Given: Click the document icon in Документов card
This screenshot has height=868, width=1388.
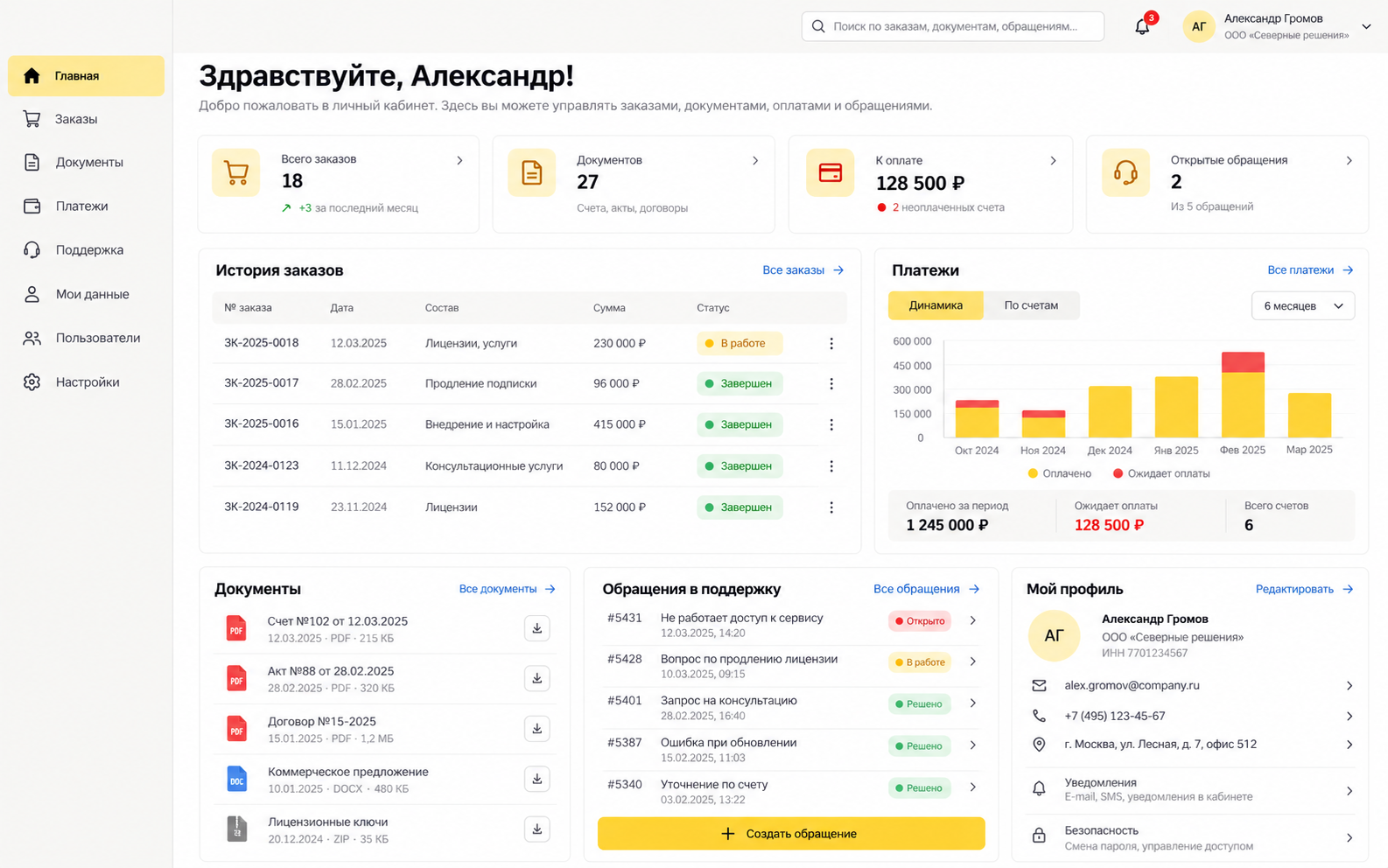Looking at the screenshot, I should 532,172.
